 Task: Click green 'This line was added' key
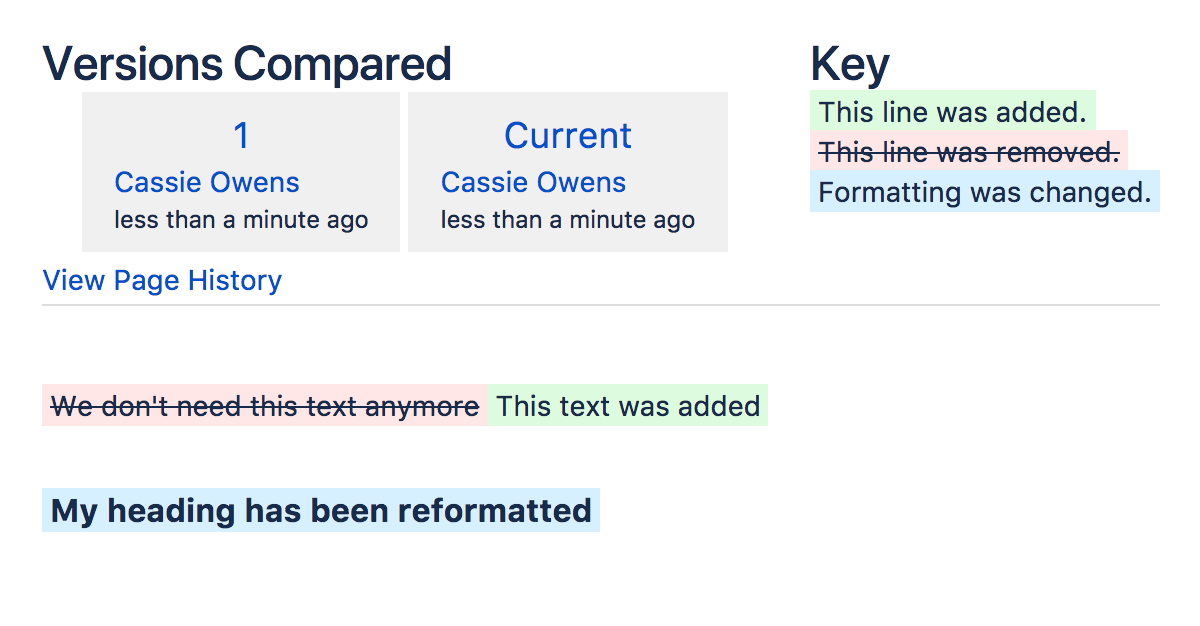tap(952, 111)
